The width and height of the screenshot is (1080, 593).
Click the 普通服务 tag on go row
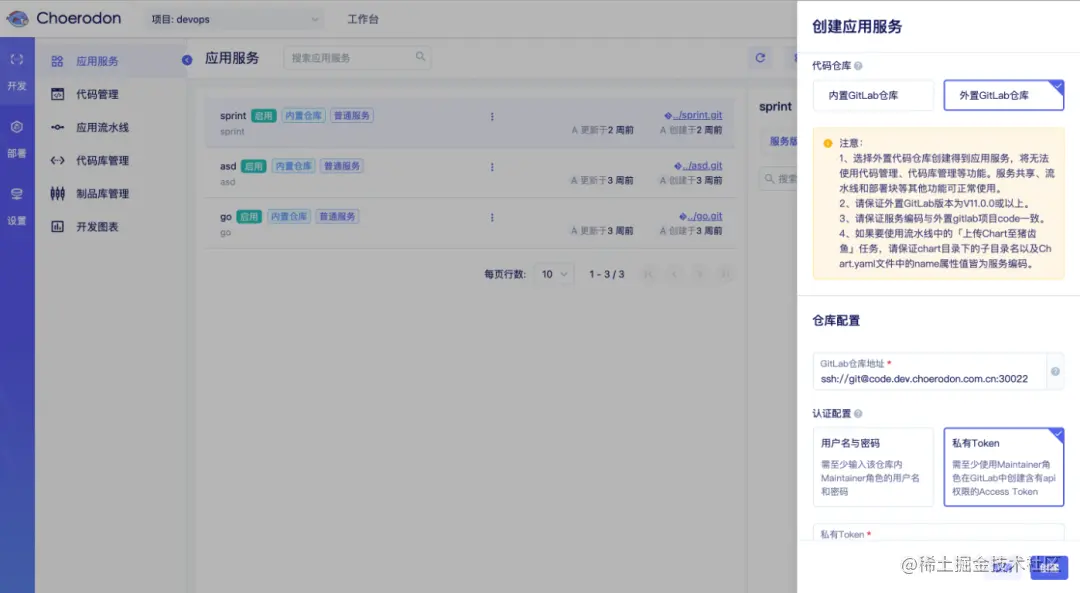click(x=338, y=216)
